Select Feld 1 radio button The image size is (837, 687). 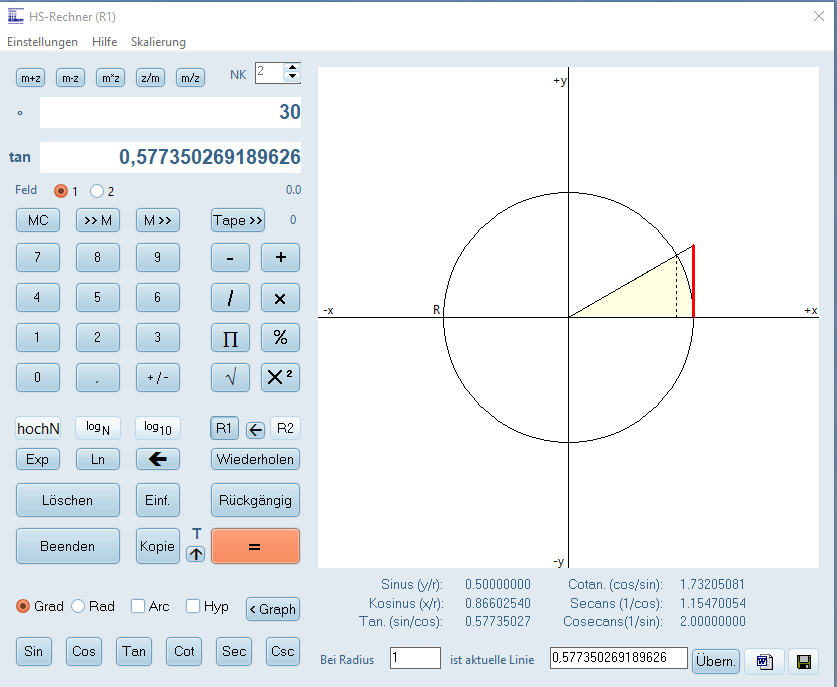61,191
